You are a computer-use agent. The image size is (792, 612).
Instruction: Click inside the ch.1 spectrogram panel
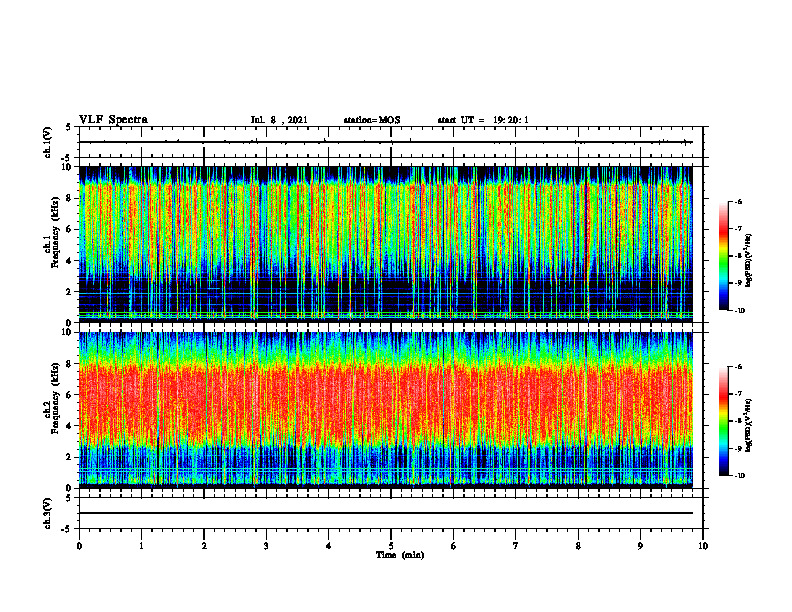[x=385, y=244]
